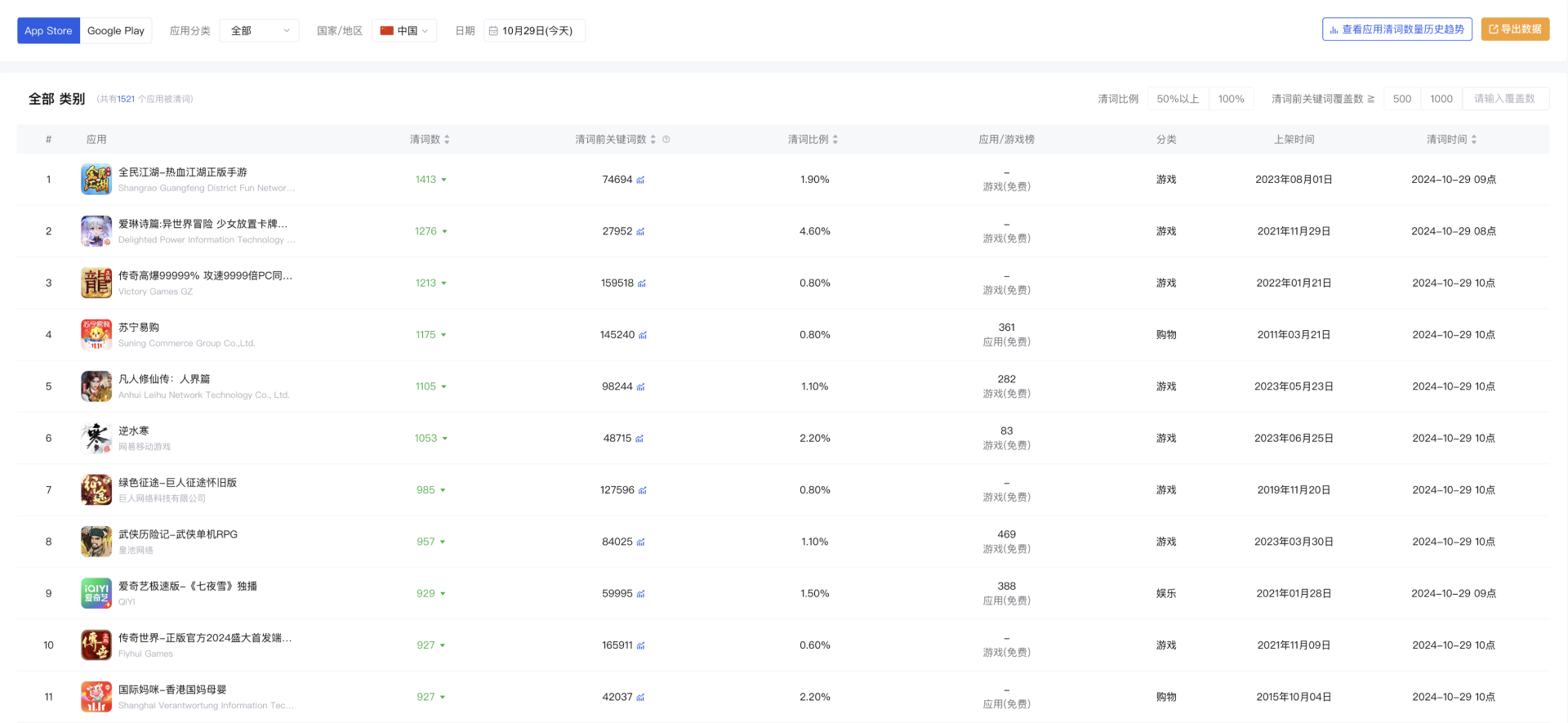This screenshot has width=1568, height=723.
Task: Select the App Store tab
Action: [x=48, y=31]
